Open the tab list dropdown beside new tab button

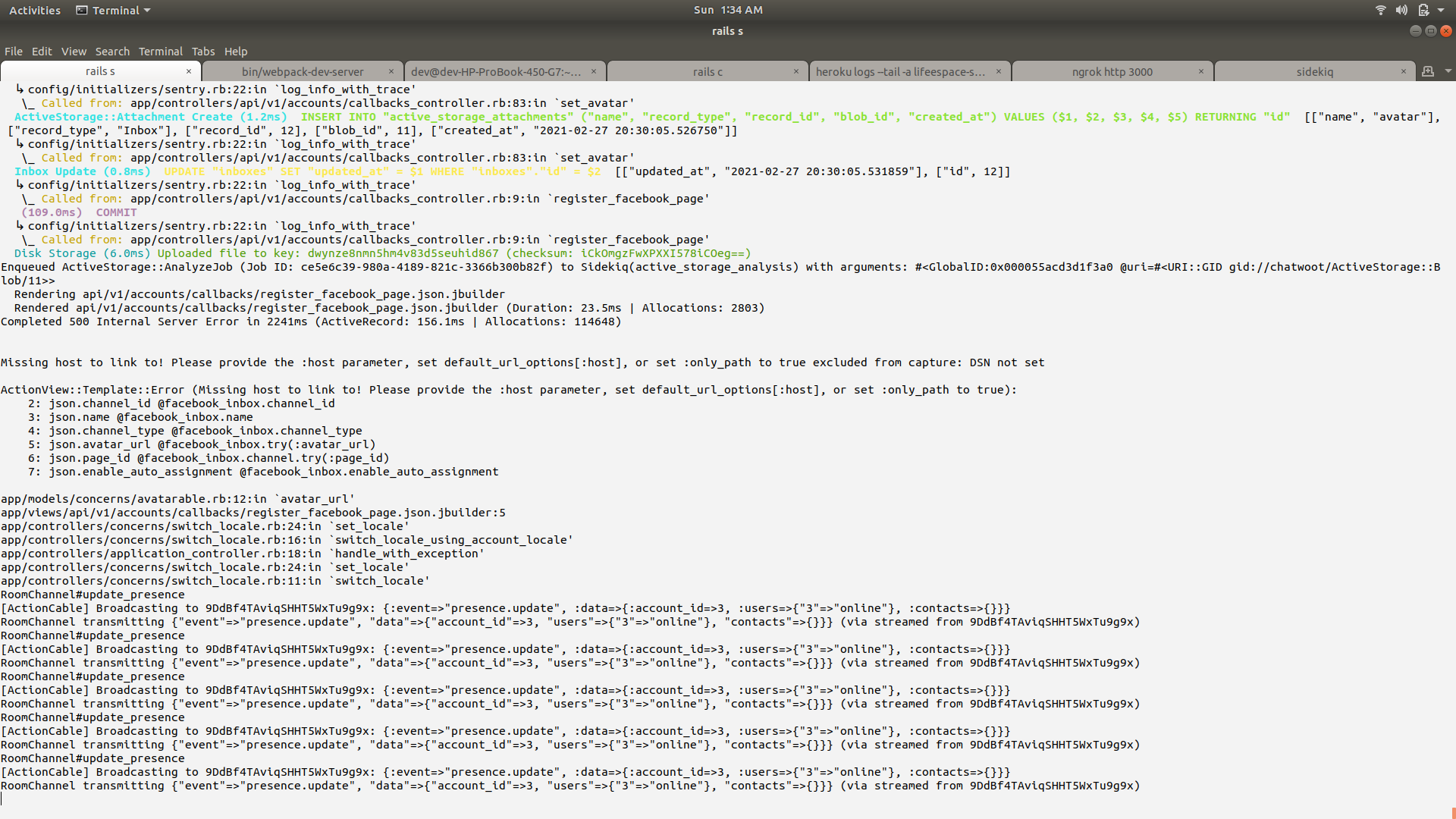[1447, 71]
